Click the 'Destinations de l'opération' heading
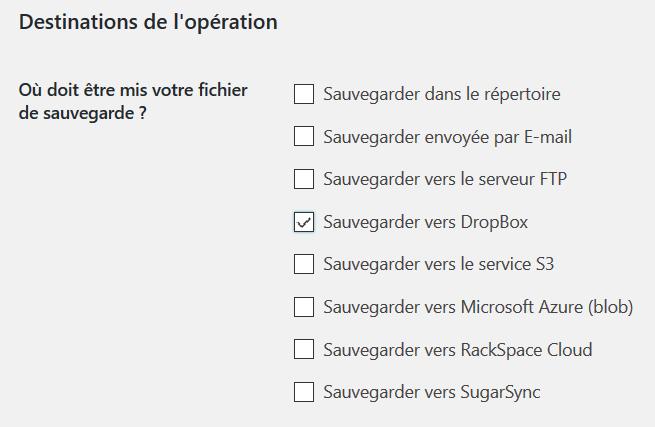The width and height of the screenshot is (655, 427). pyautogui.click(x=148, y=22)
